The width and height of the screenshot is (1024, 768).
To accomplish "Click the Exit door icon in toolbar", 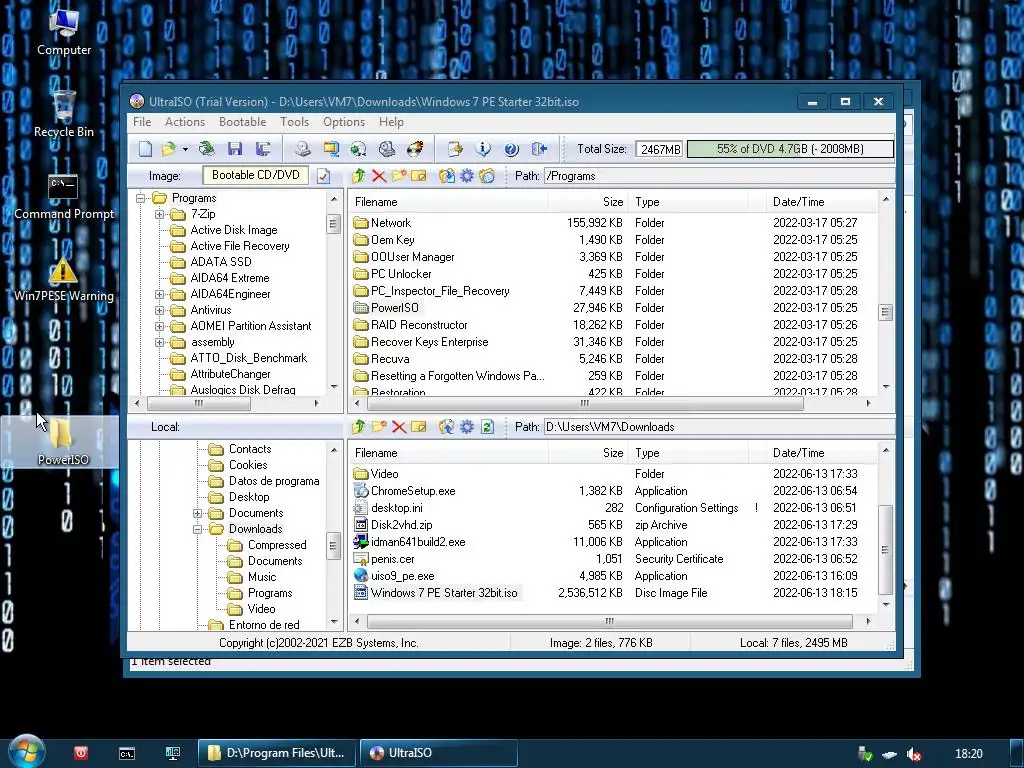I will click(539, 149).
